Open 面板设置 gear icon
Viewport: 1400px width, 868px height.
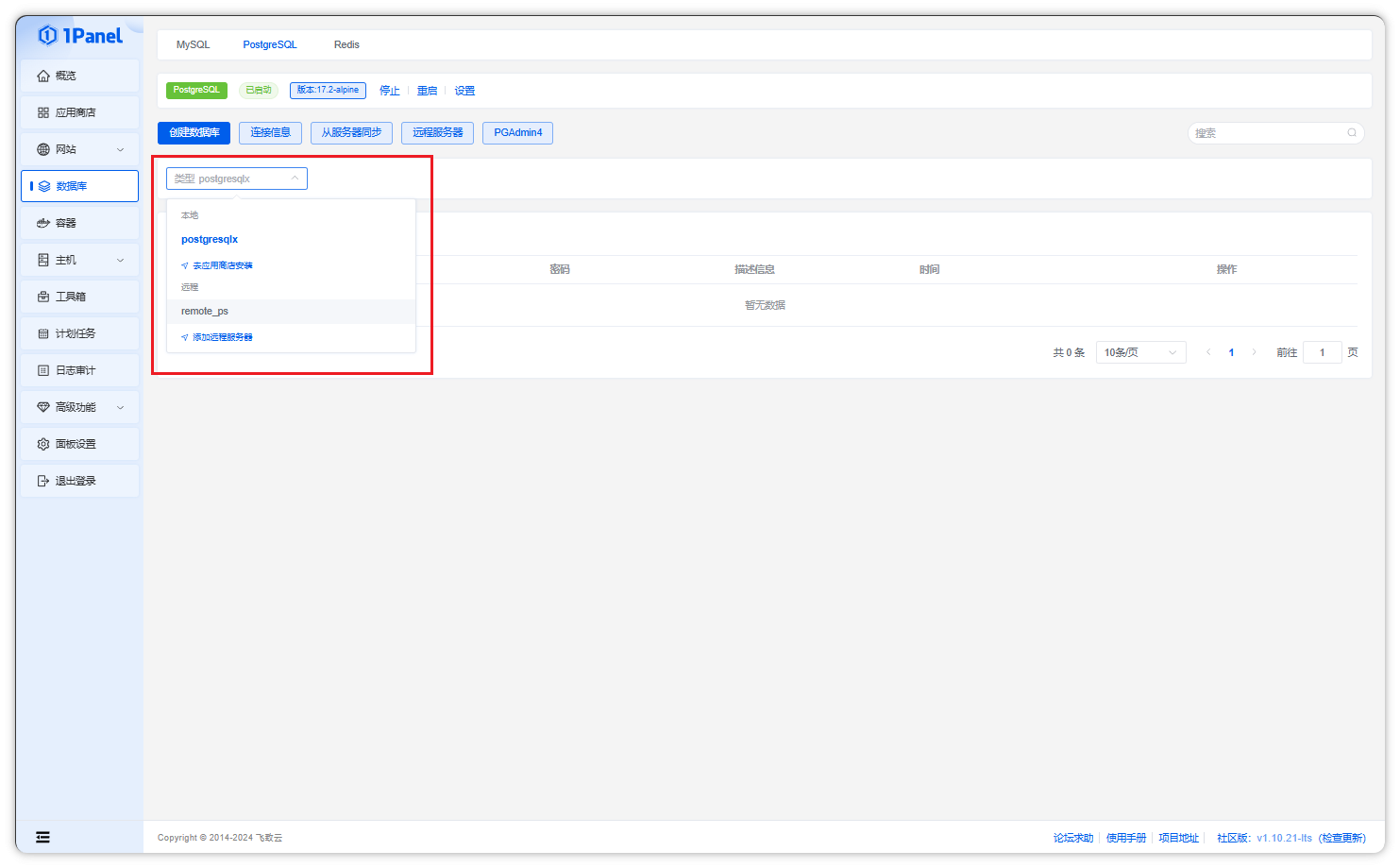click(x=43, y=444)
